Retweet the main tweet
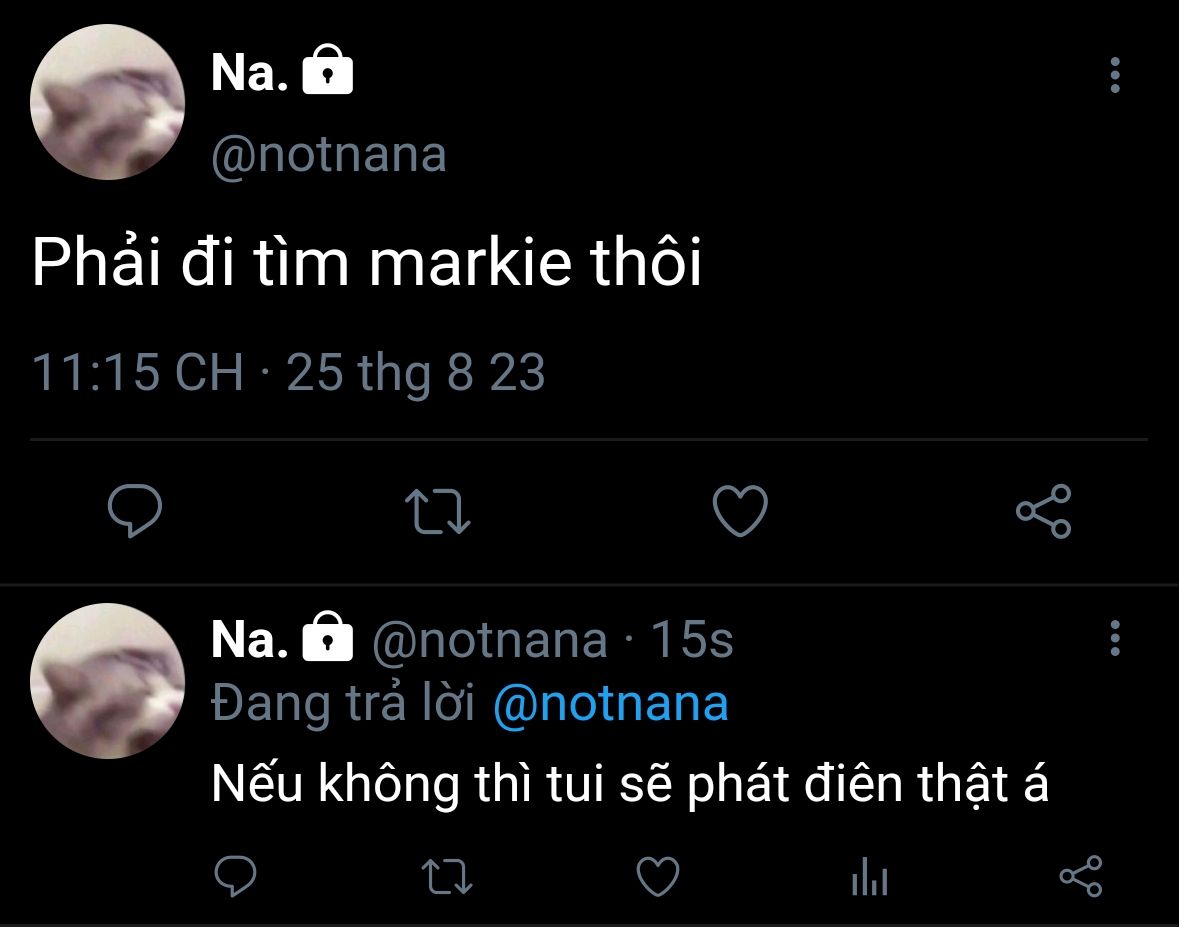The width and height of the screenshot is (1179, 927). click(x=441, y=511)
